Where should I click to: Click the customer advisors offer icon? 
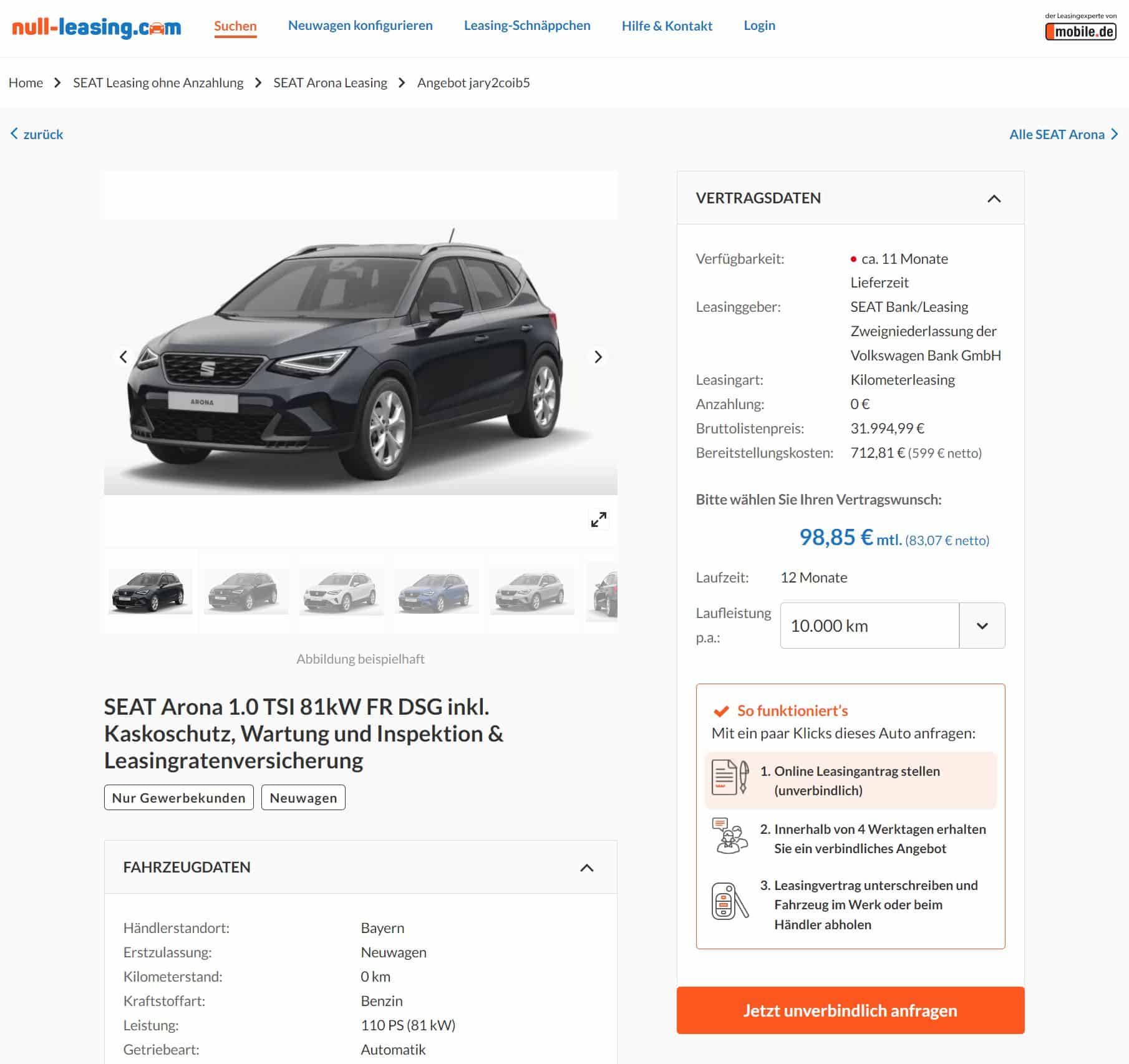tap(729, 836)
